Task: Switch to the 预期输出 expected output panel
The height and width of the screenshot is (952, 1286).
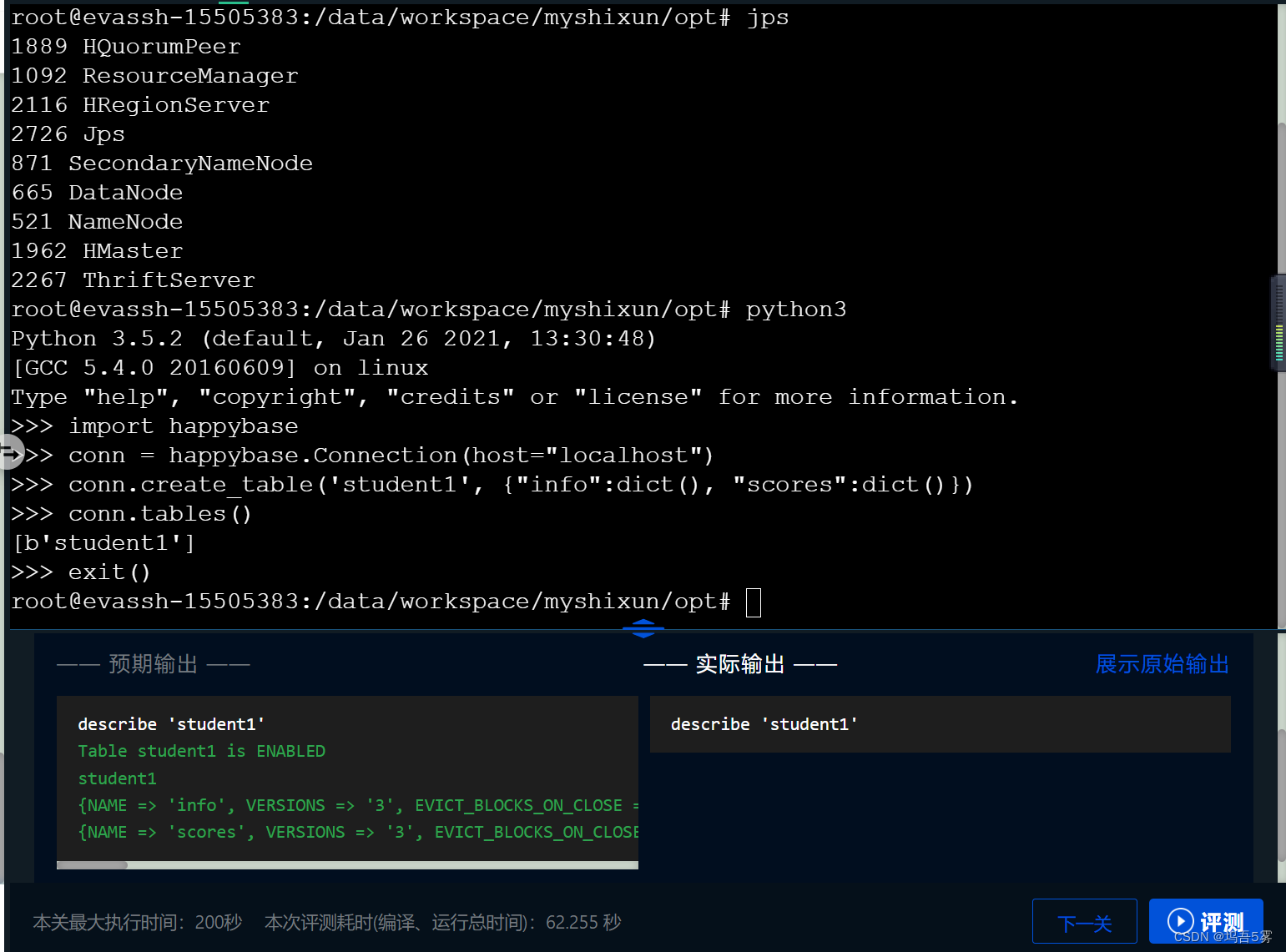Action: (x=153, y=663)
